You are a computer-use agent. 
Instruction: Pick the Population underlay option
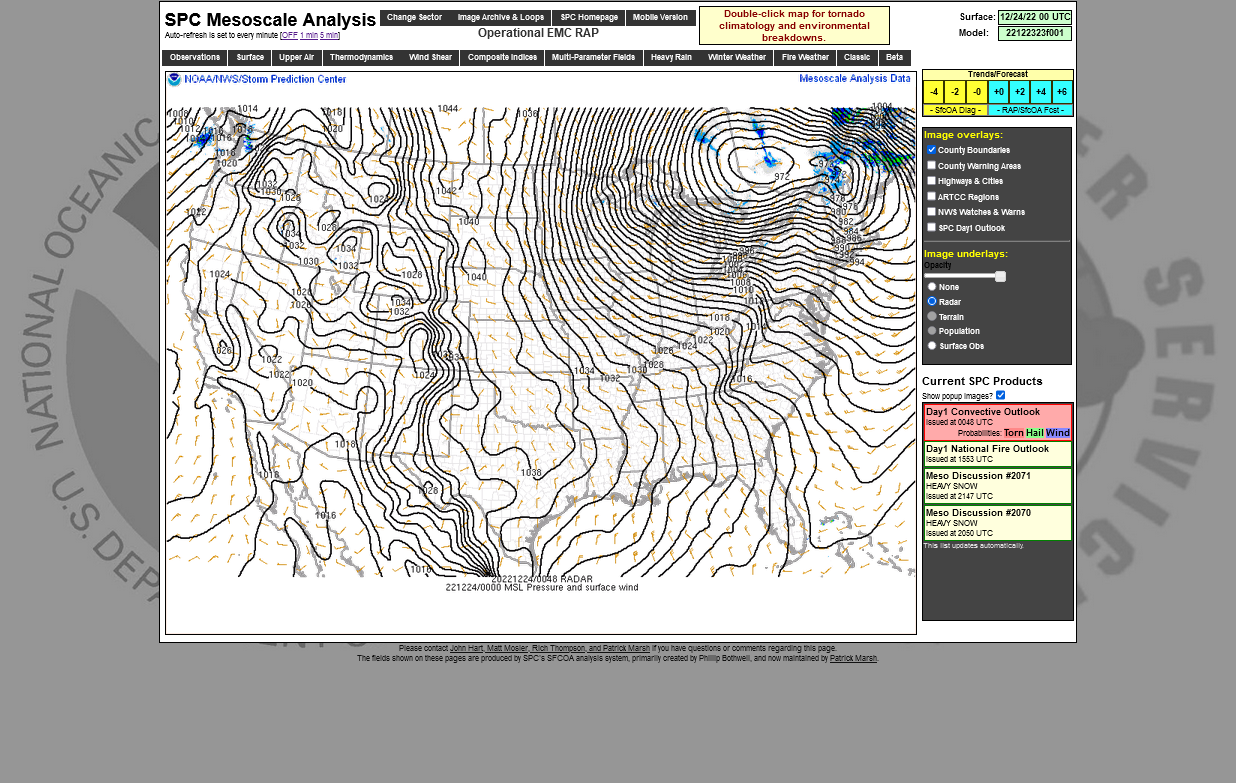click(932, 331)
